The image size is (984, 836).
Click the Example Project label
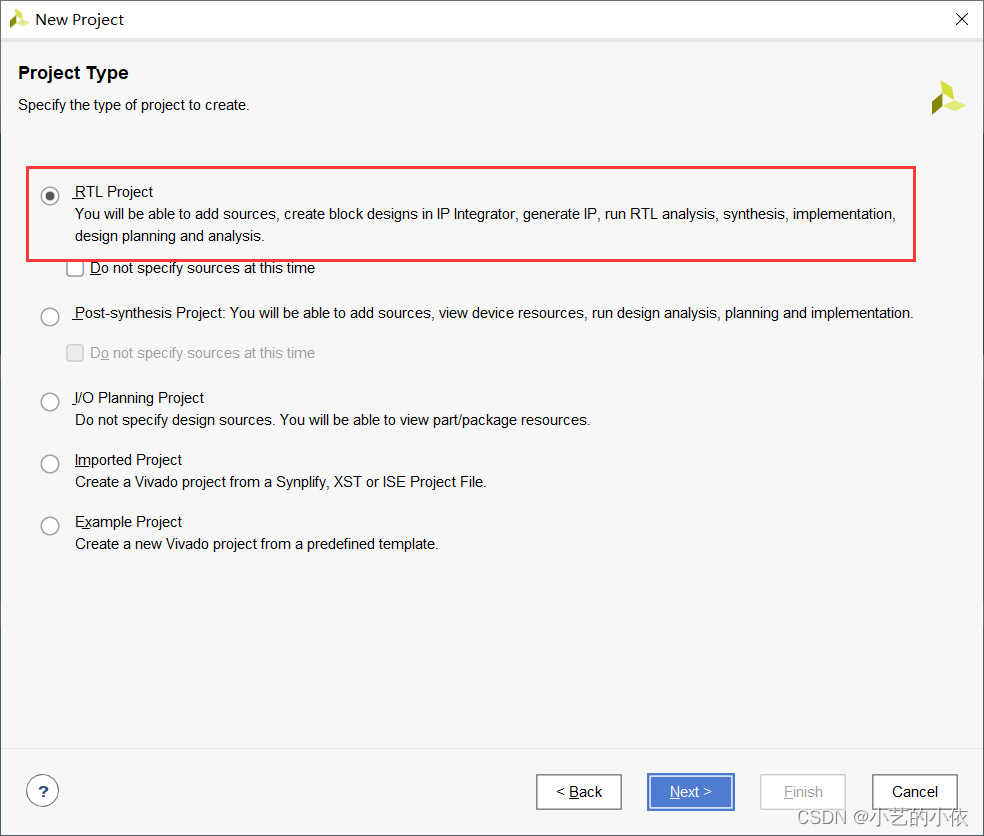click(128, 522)
